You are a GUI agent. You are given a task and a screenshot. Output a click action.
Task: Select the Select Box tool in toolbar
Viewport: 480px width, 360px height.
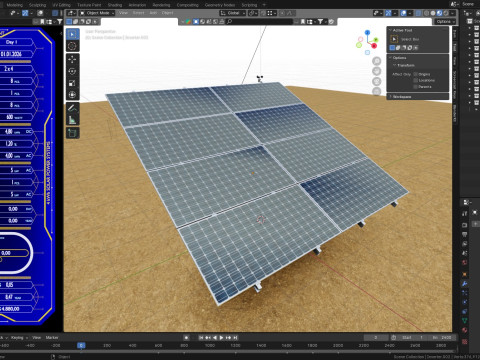click(72, 34)
